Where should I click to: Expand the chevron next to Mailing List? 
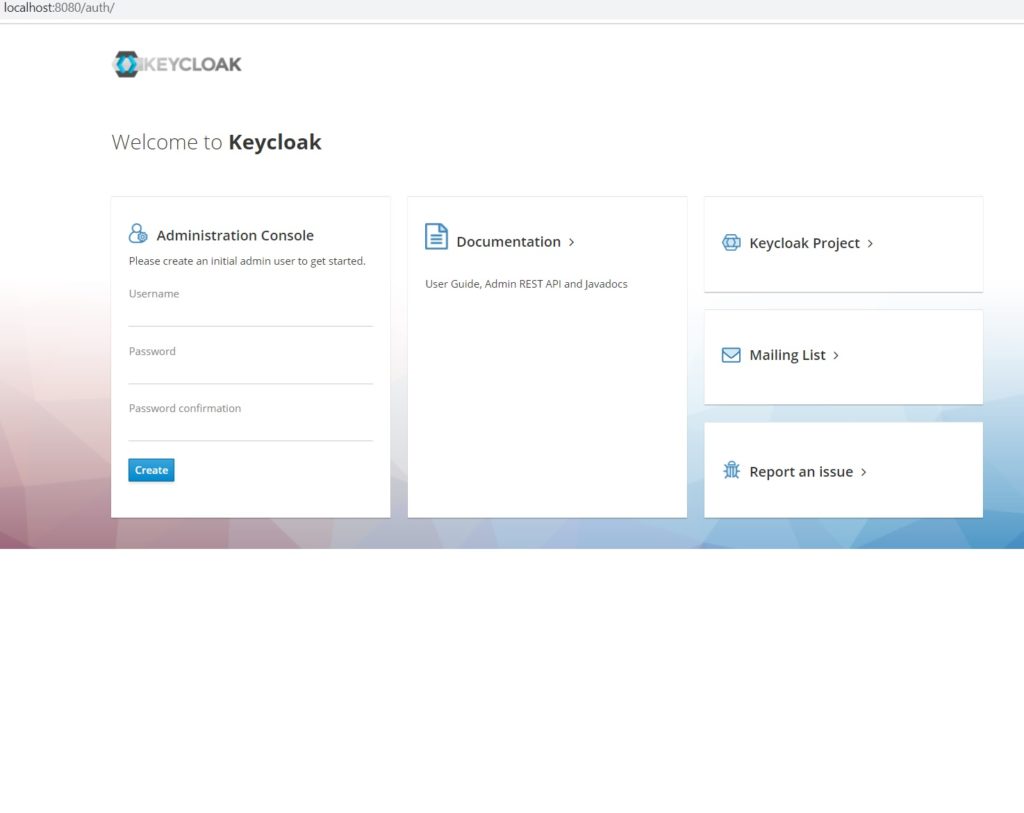pos(836,355)
